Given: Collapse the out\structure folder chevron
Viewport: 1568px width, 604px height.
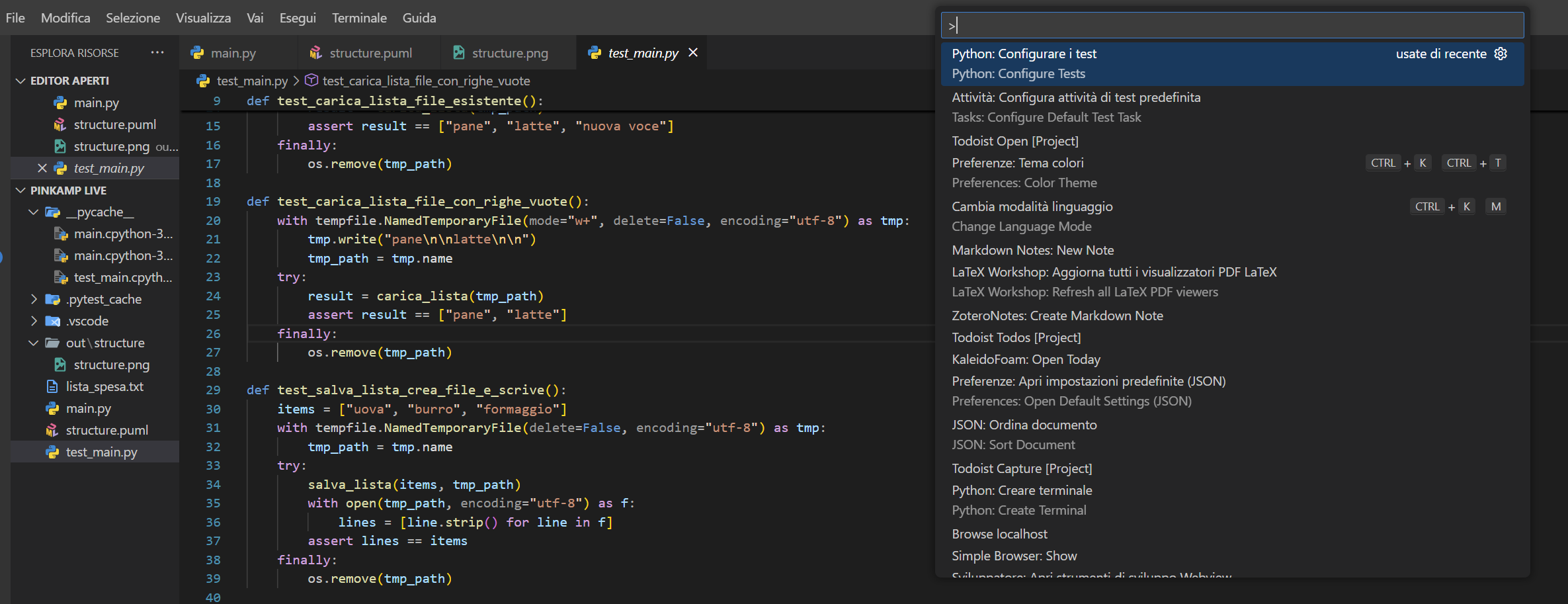Looking at the screenshot, I should pyautogui.click(x=34, y=343).
